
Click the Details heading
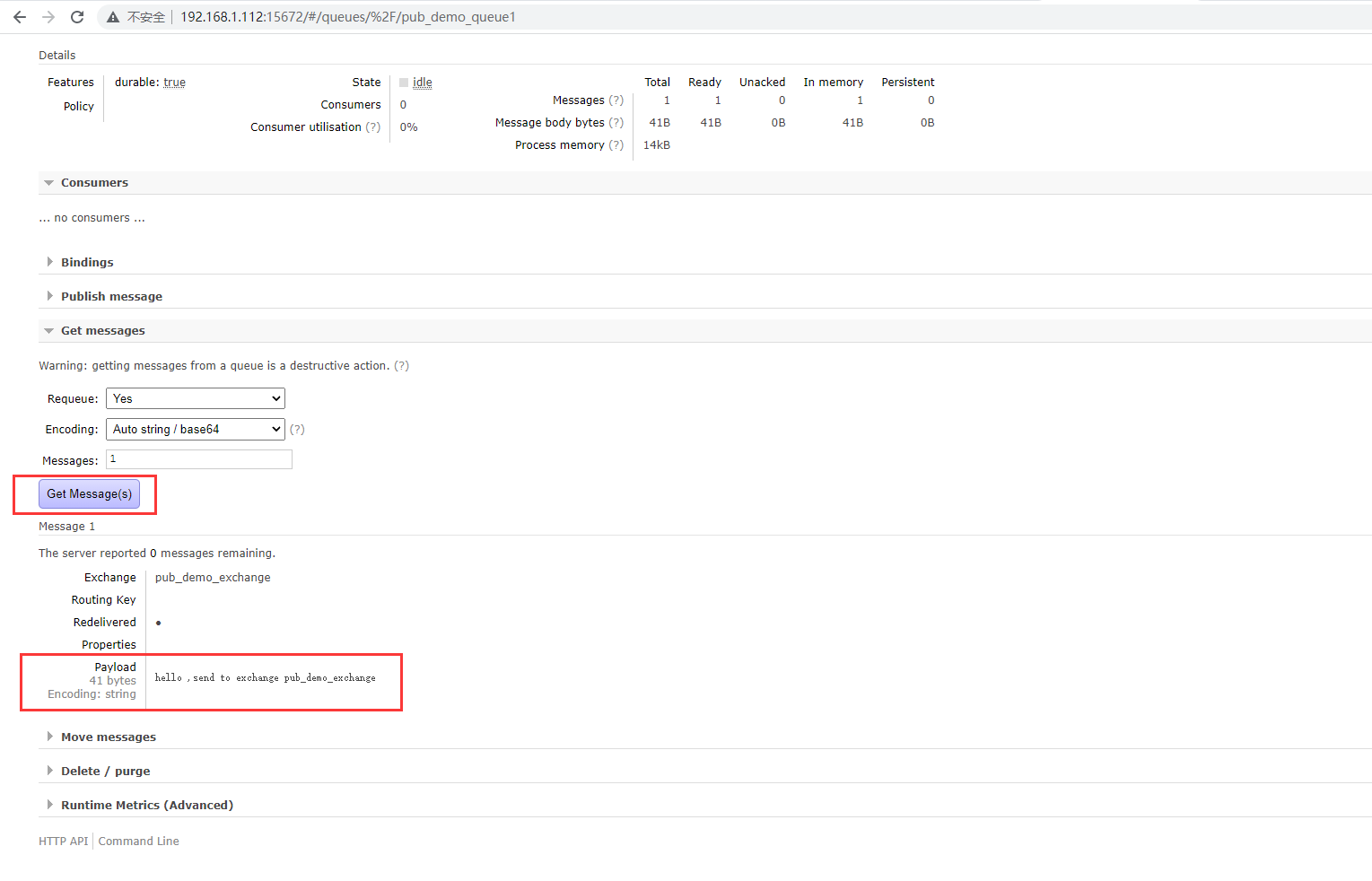(x=57, y=56)
